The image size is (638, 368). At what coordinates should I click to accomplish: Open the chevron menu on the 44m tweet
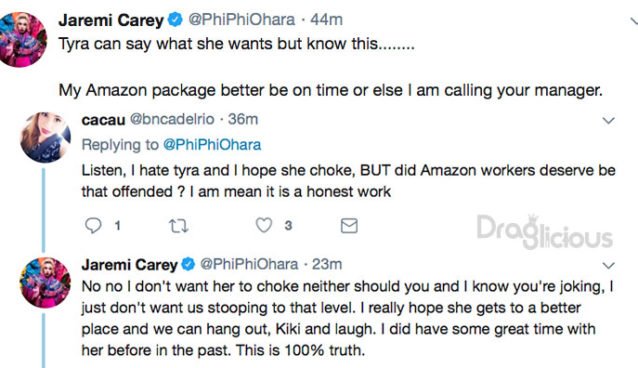pos(634,20)
